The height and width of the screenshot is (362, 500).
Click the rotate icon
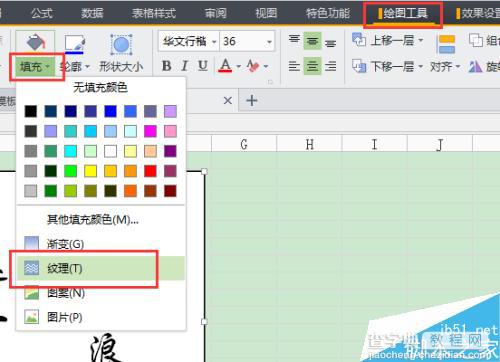(x=476, y=67)
